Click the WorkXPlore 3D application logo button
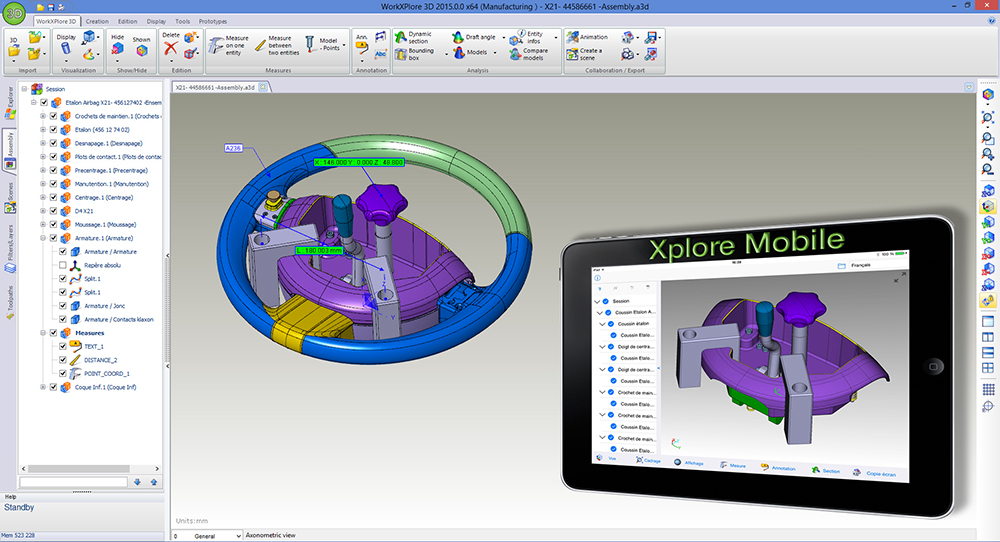 point(13,12)
